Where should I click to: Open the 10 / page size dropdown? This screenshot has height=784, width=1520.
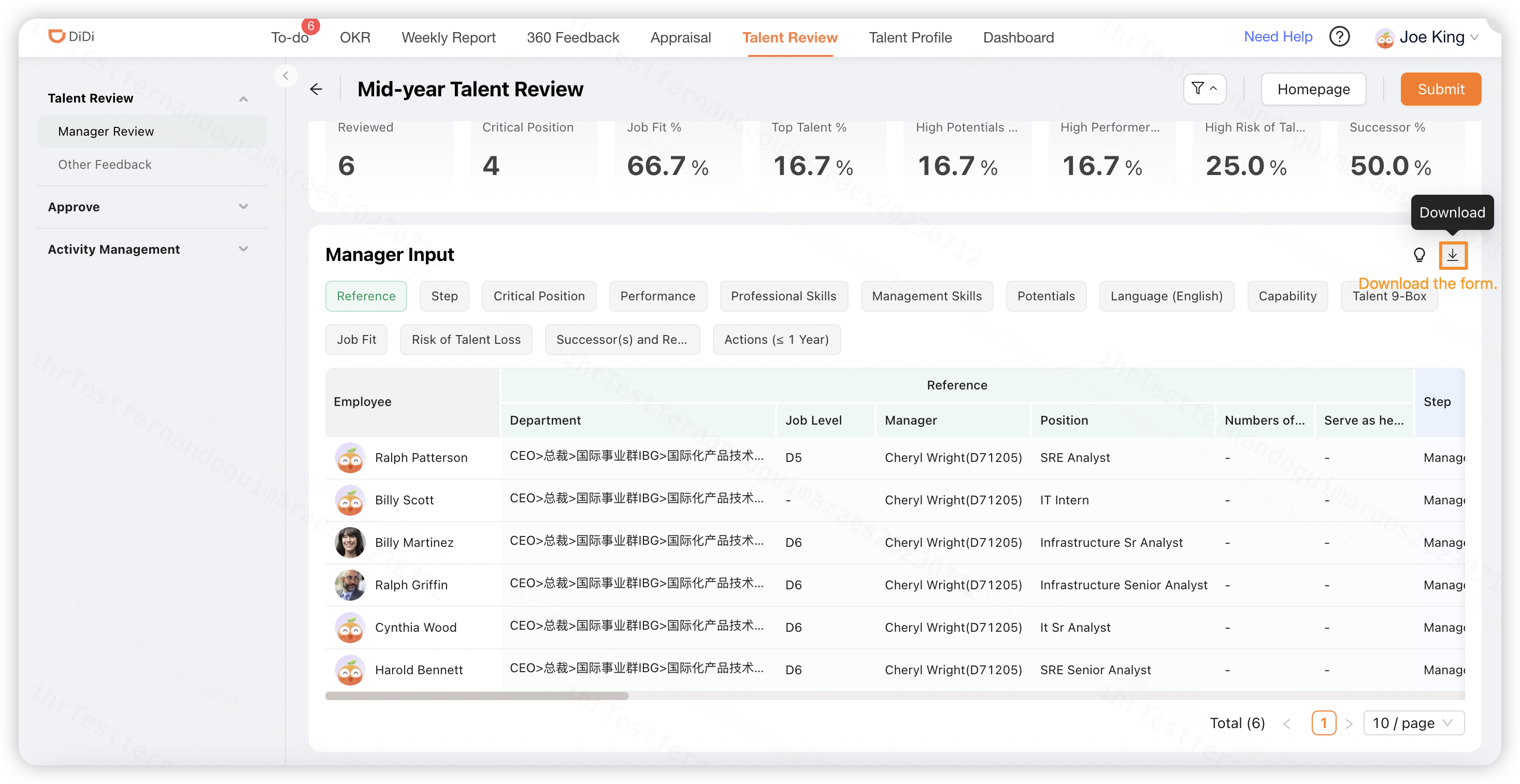coord(1413,723)
